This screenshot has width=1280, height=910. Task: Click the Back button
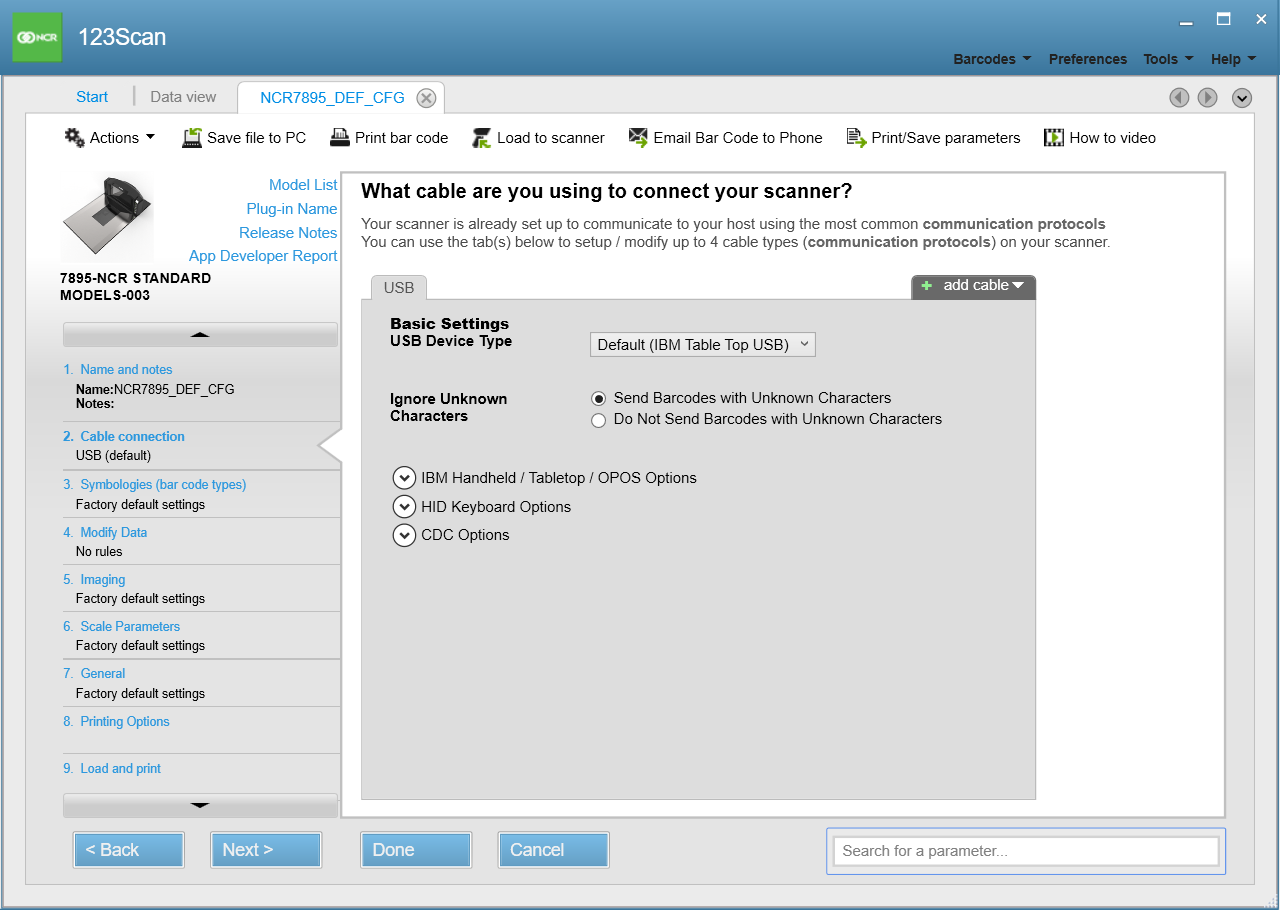128,850
